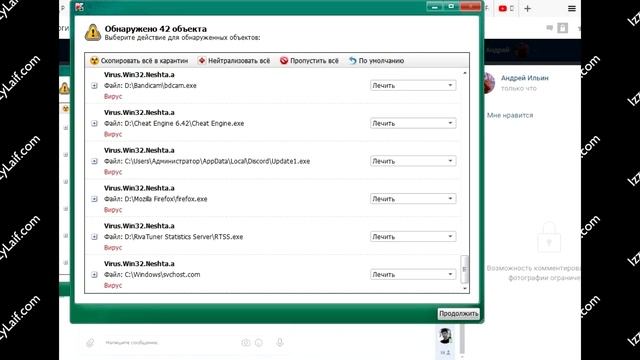Click the microphone icon in message bar
The width and height of the screenshot is (640, 360).
[x=280, y=342]
